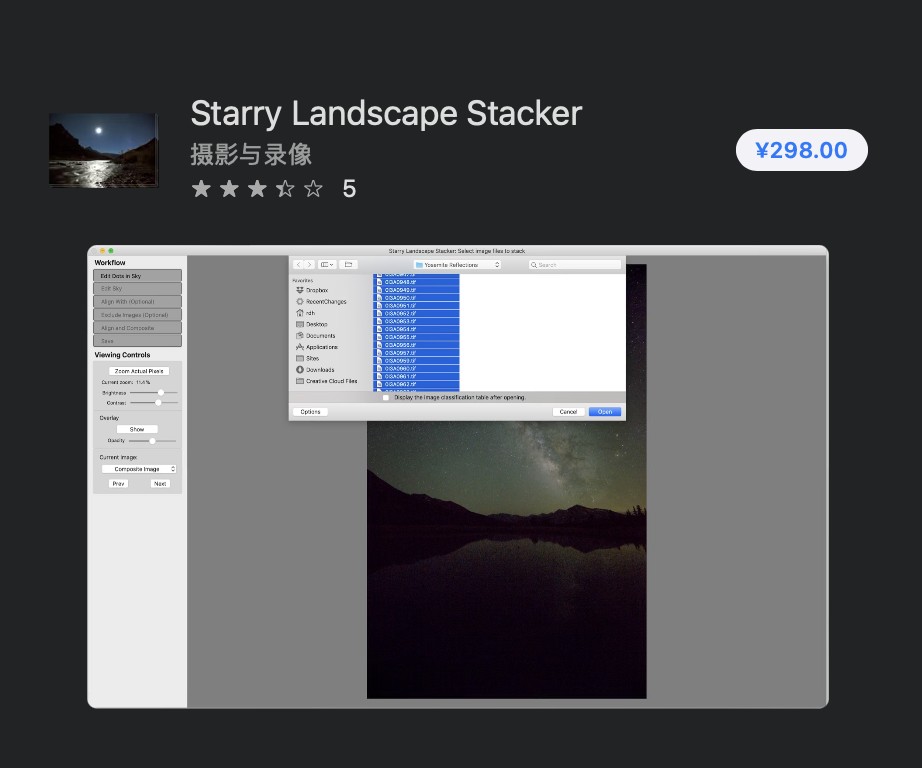Select Desktop in Favorites sidebar
The width and height of the screenshot is (922, 768).
pos(312,324)
